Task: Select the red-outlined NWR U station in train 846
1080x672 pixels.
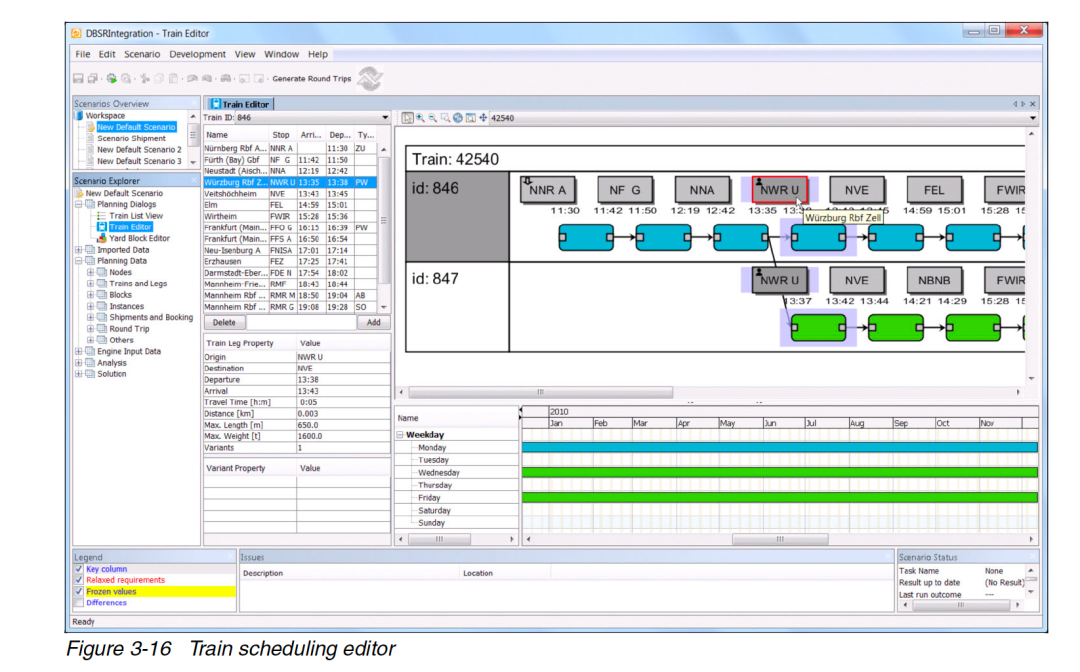Action: tap(780, 190)
